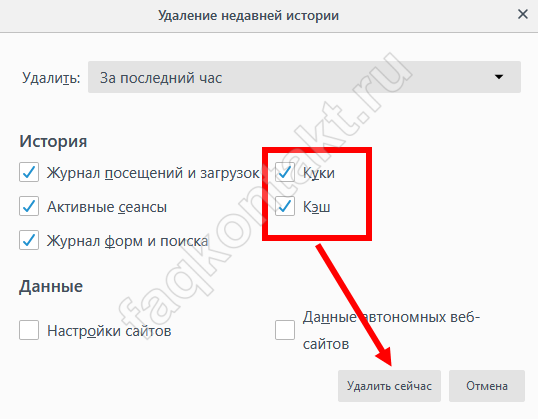Tick the Данные автономных веб-сайтов checkbox

pyautogui.click(x=285, y=330)
